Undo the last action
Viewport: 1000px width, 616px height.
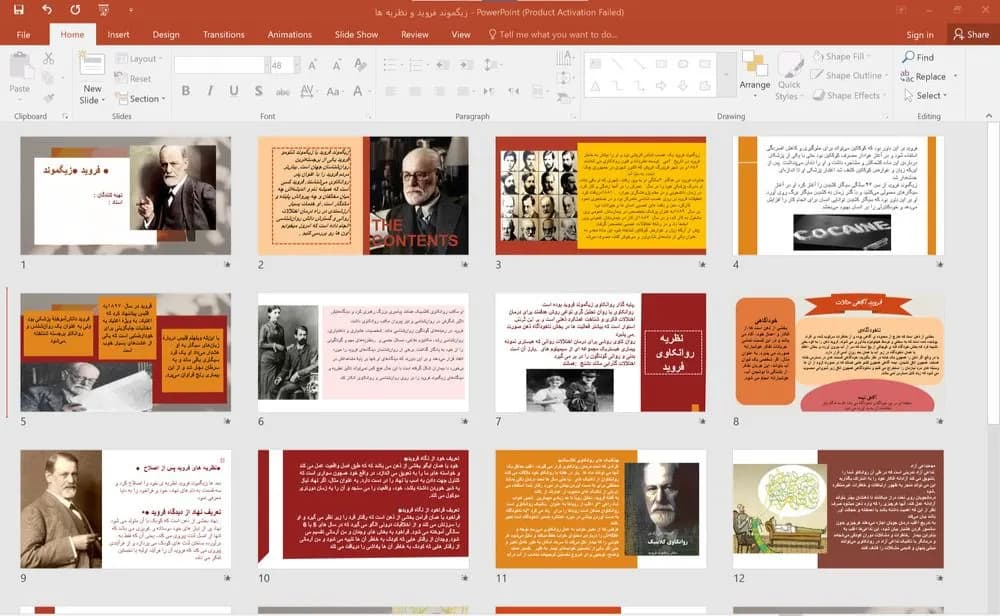coord(47,10)
